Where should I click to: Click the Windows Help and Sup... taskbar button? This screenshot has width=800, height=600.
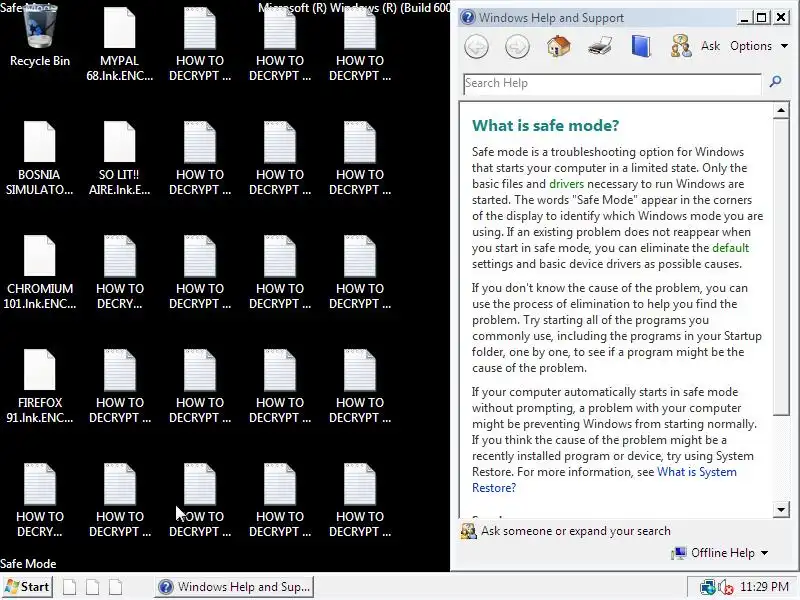[x=234, y=587]
